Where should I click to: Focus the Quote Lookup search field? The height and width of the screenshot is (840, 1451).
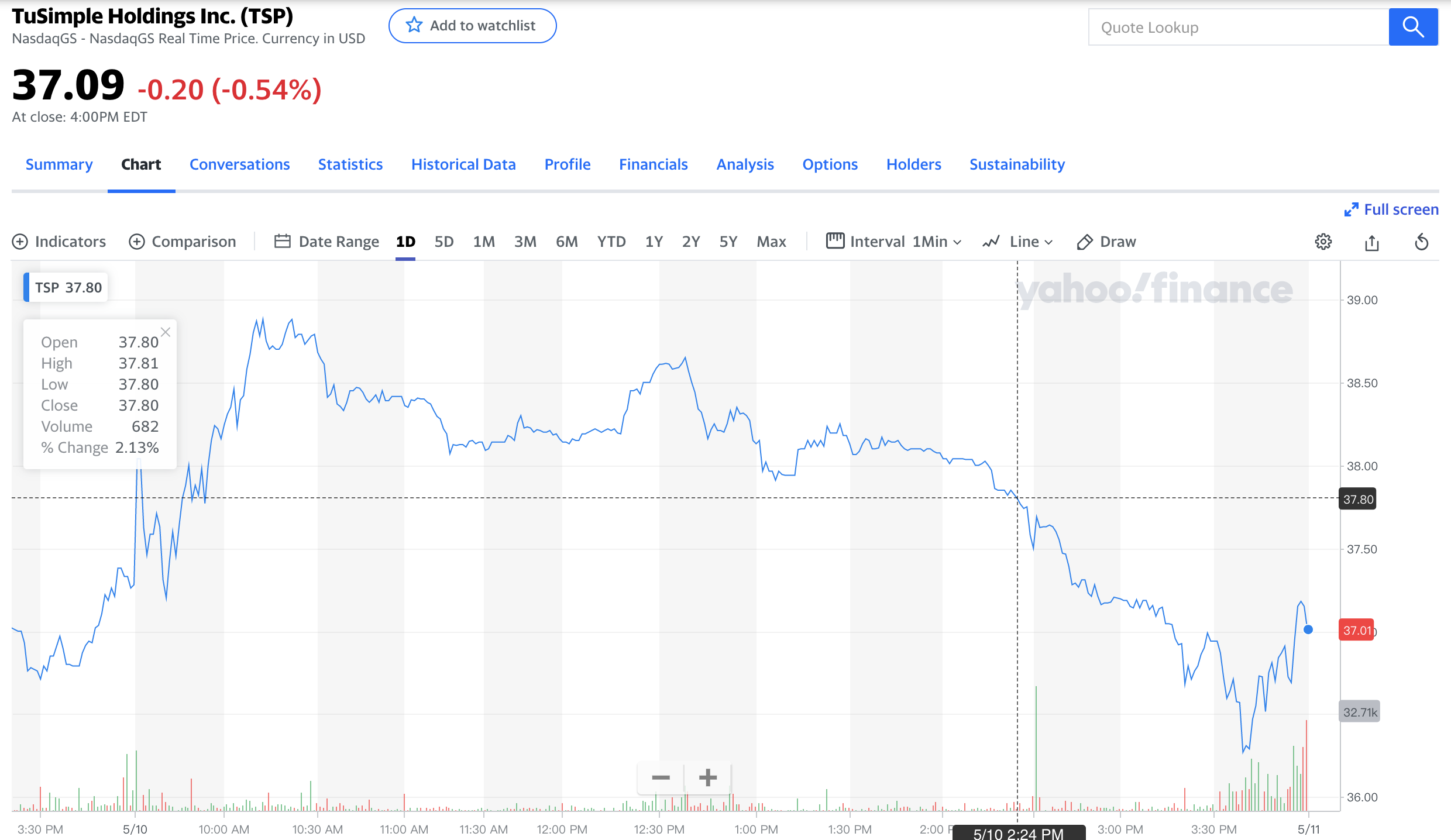click(x=1239, y=27)
